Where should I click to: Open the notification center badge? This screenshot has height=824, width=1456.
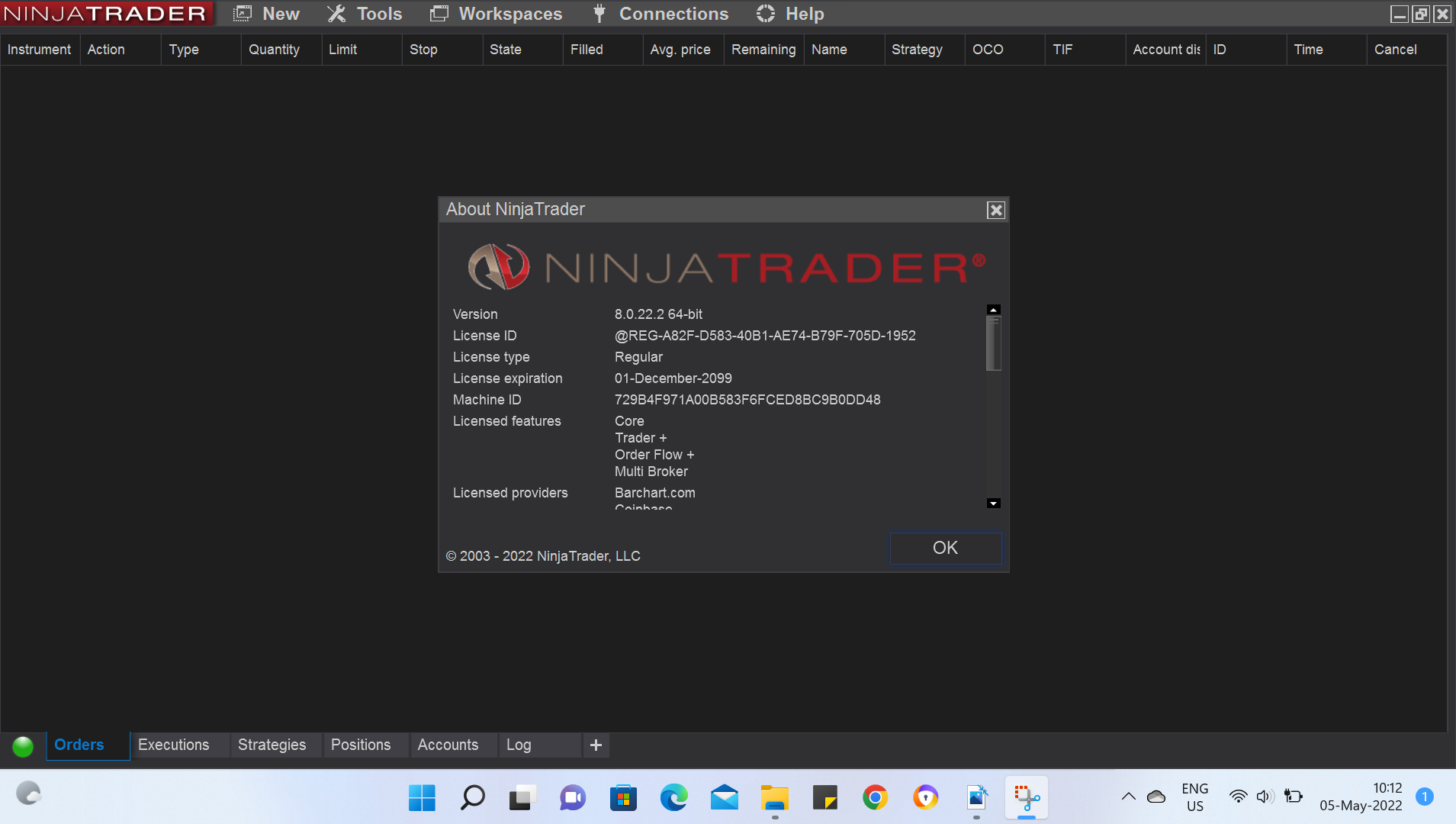(x=1424, y=797)
